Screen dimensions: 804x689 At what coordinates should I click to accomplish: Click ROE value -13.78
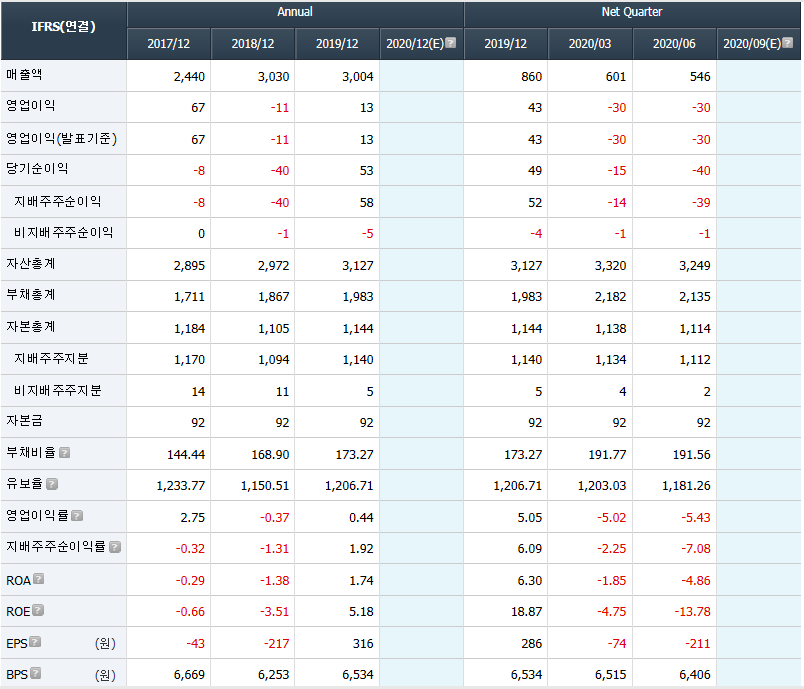693,612
